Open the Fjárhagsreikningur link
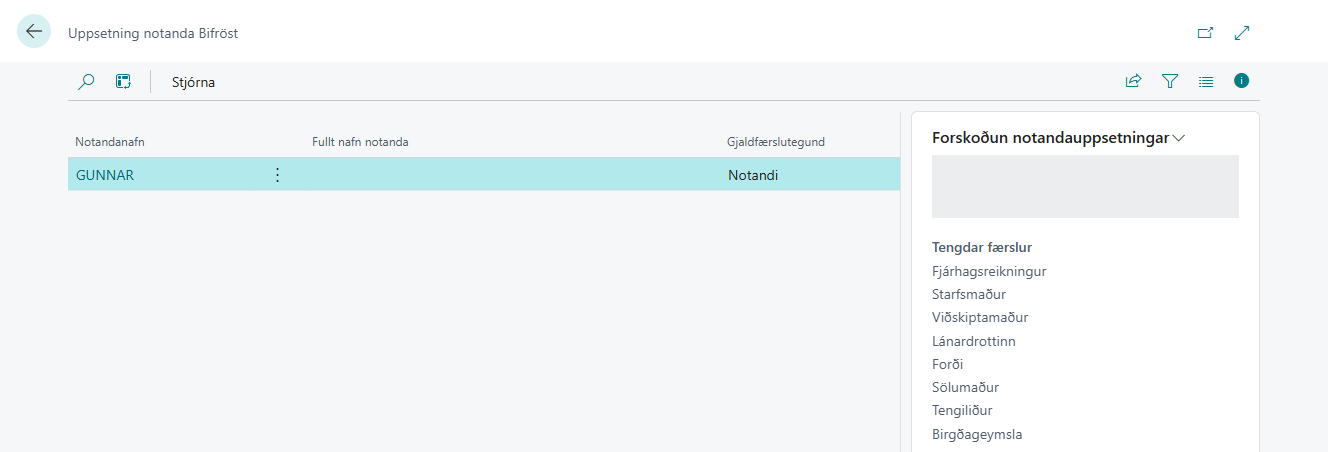Viewport: 1328px width, 452px height. pos(989,271)
